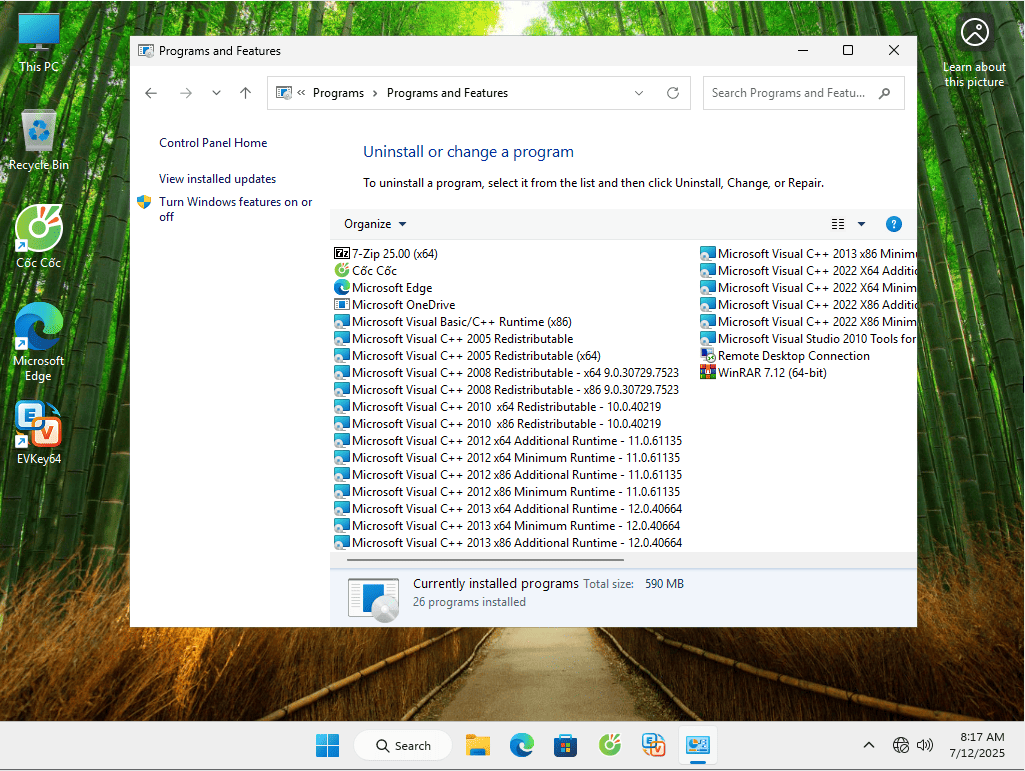Open Recycle Bin desktop icon
1025x771 pixels.
tap(39, 141)
